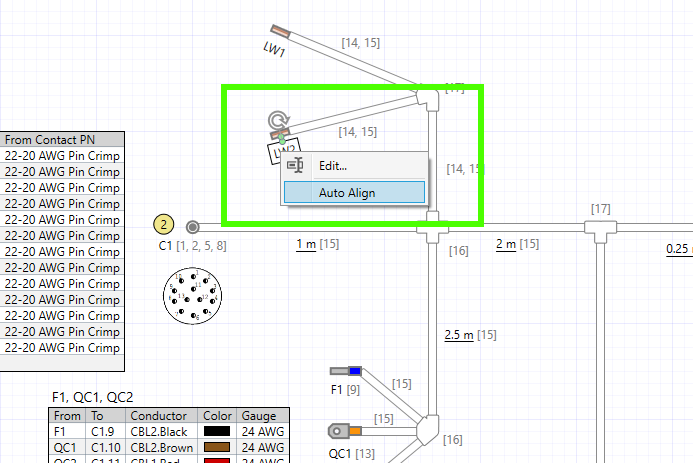Click the 2 m length label
This screenshot has width=693, height=463.
point(506,244)
